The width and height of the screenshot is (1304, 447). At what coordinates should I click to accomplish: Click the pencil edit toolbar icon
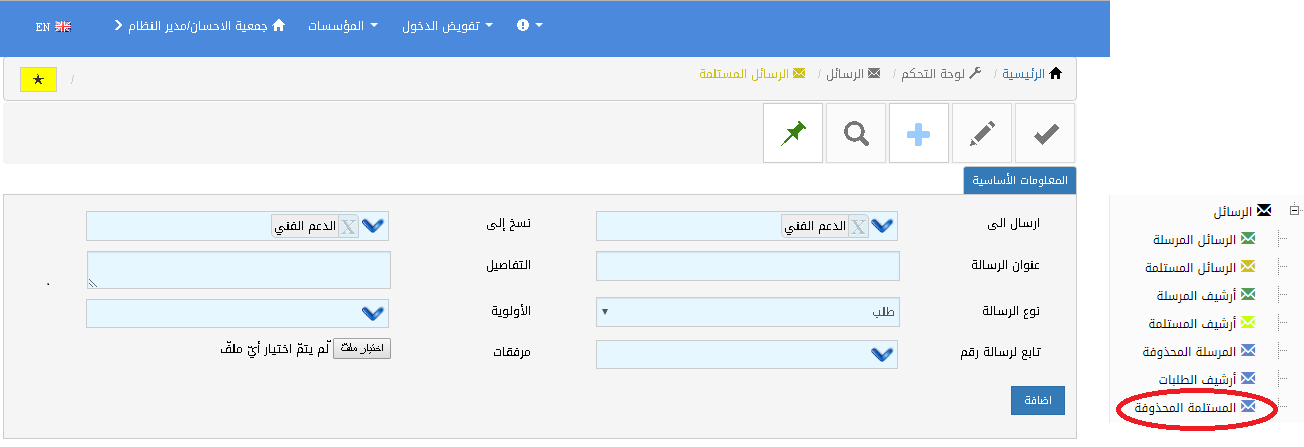pyautogui.click(x=981, y=133)
